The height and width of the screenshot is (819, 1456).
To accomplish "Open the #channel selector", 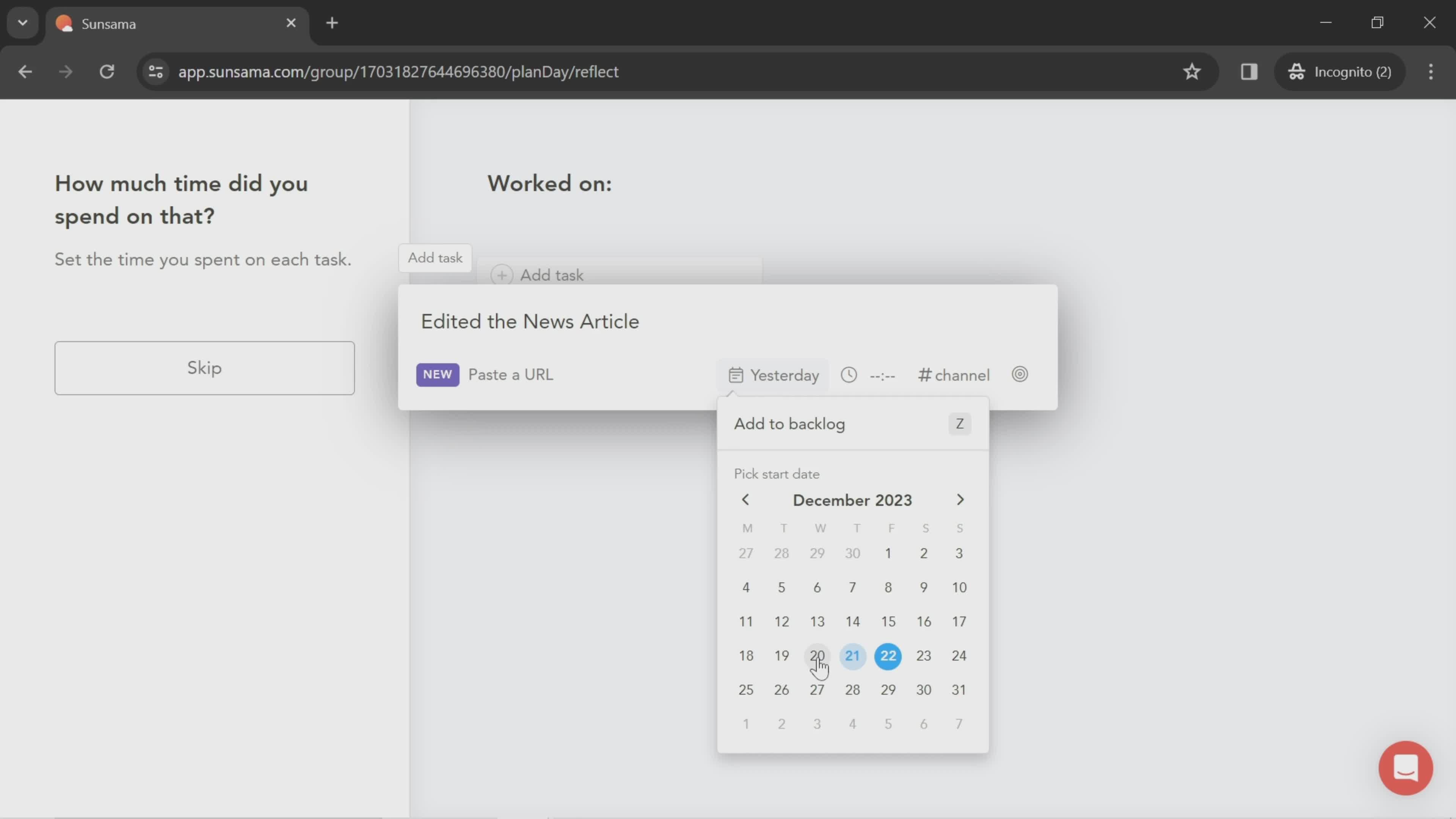I will click(954, 375).
